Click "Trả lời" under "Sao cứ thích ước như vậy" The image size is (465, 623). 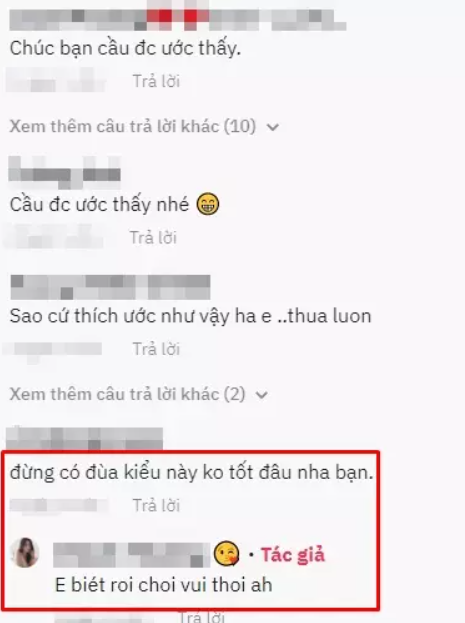tap(156, 349)
